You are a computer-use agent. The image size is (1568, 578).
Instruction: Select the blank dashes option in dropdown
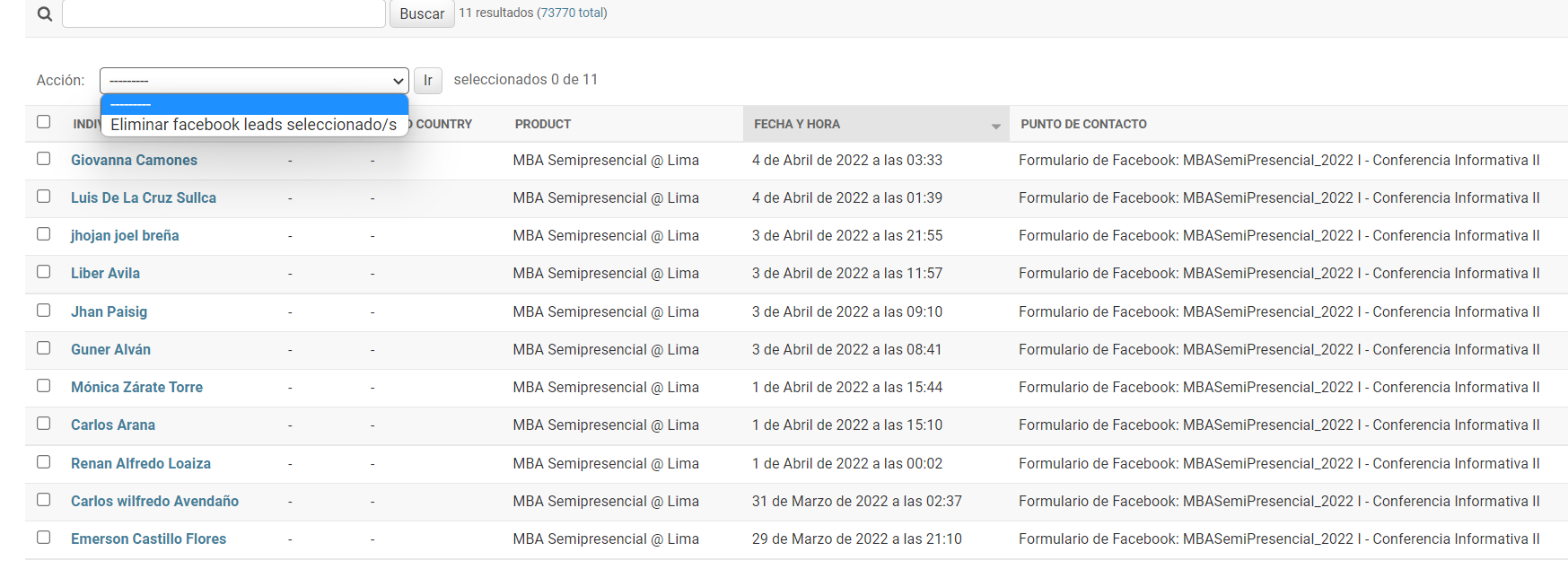254,104
